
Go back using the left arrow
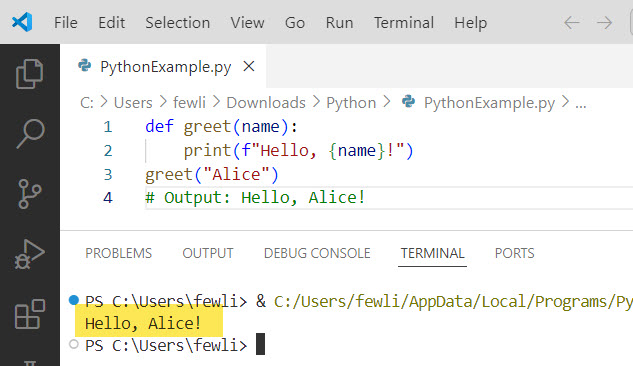[572, 23]
